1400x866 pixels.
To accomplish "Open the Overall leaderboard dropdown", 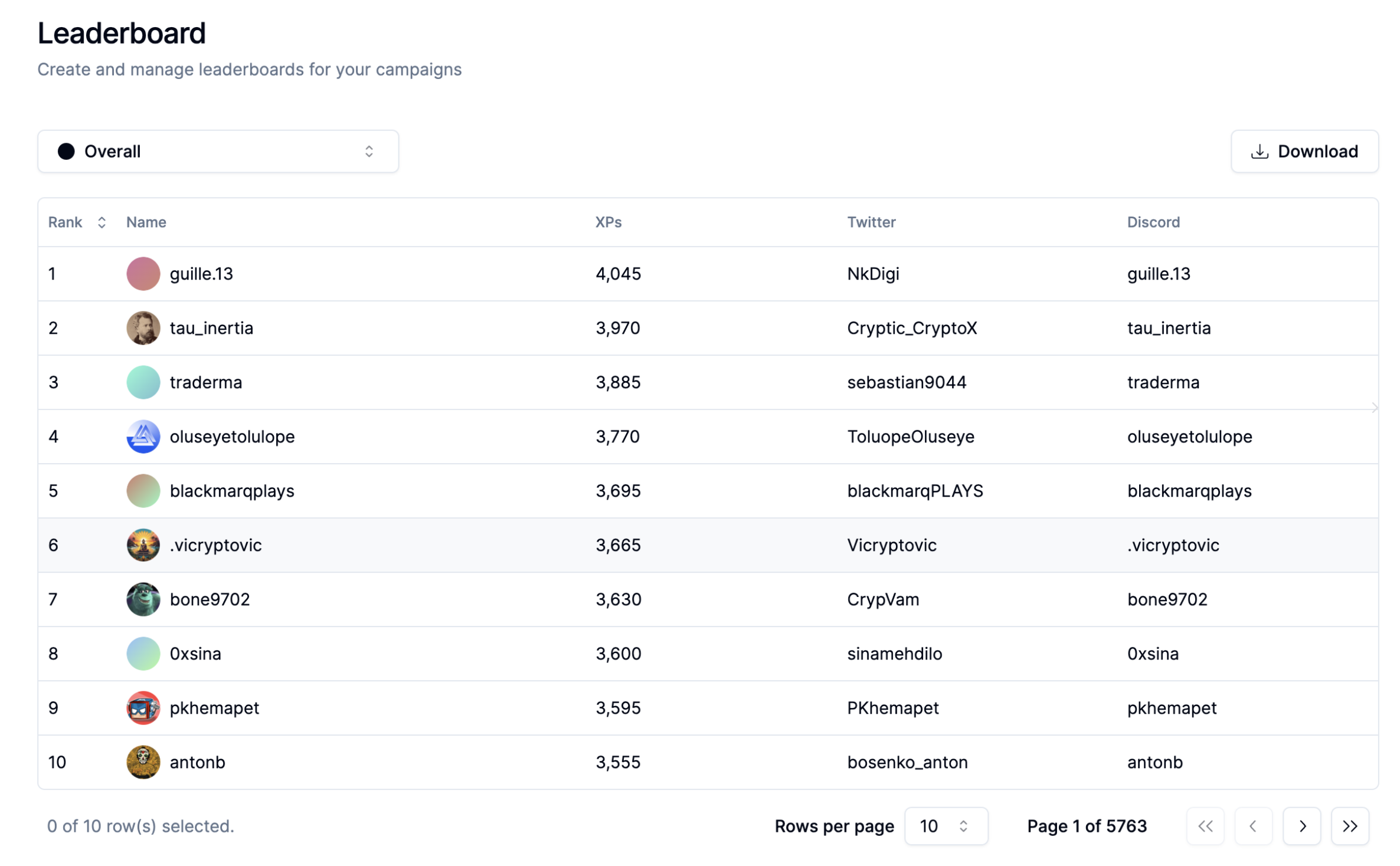I will (x=218, y=152).
